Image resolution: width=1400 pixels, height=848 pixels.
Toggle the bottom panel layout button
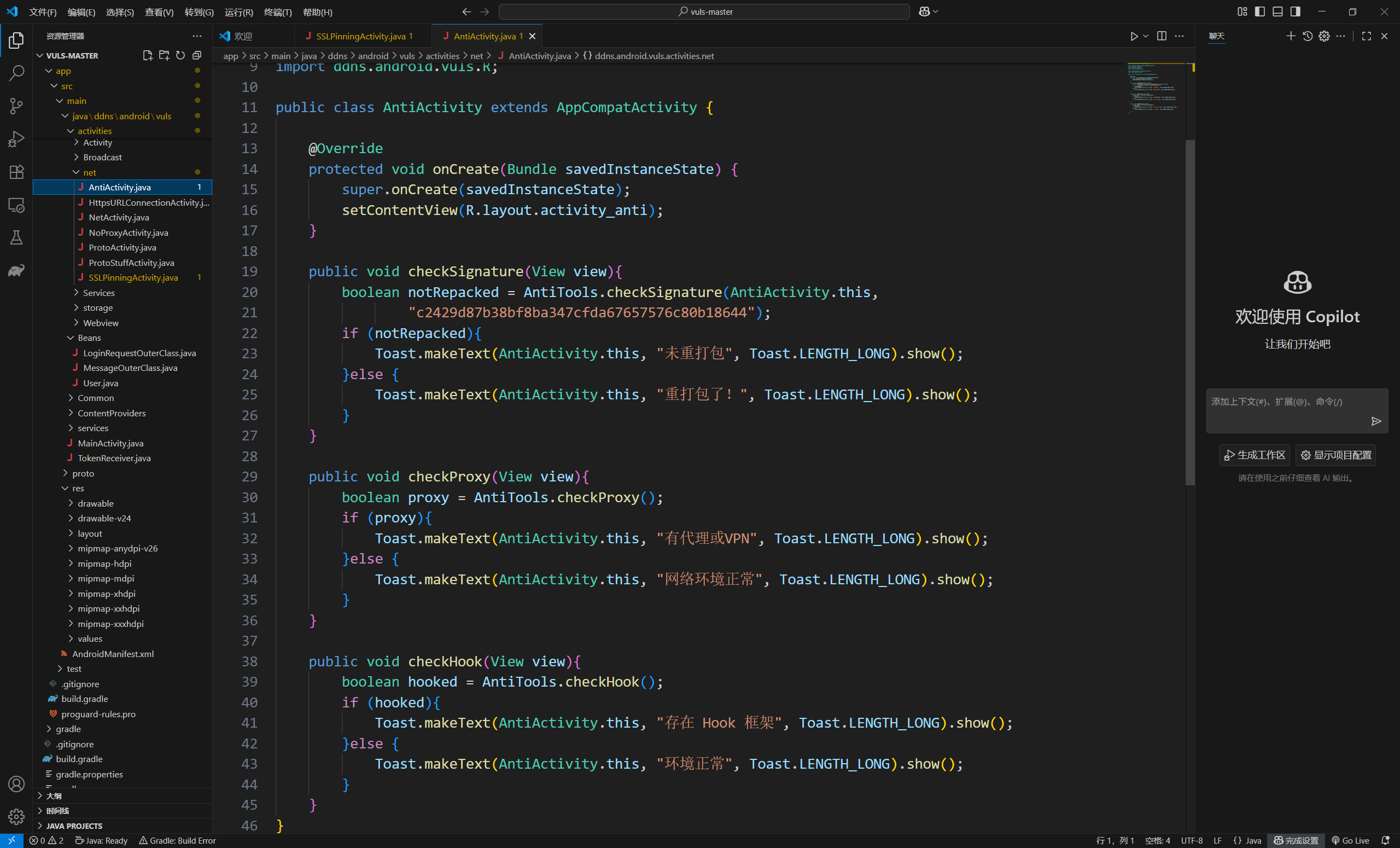click(x=1277, y=12)
